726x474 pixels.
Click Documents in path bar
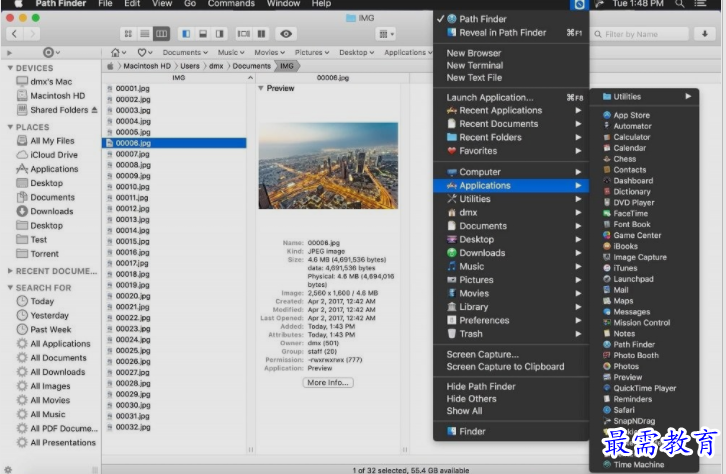[x=251, y=66]
